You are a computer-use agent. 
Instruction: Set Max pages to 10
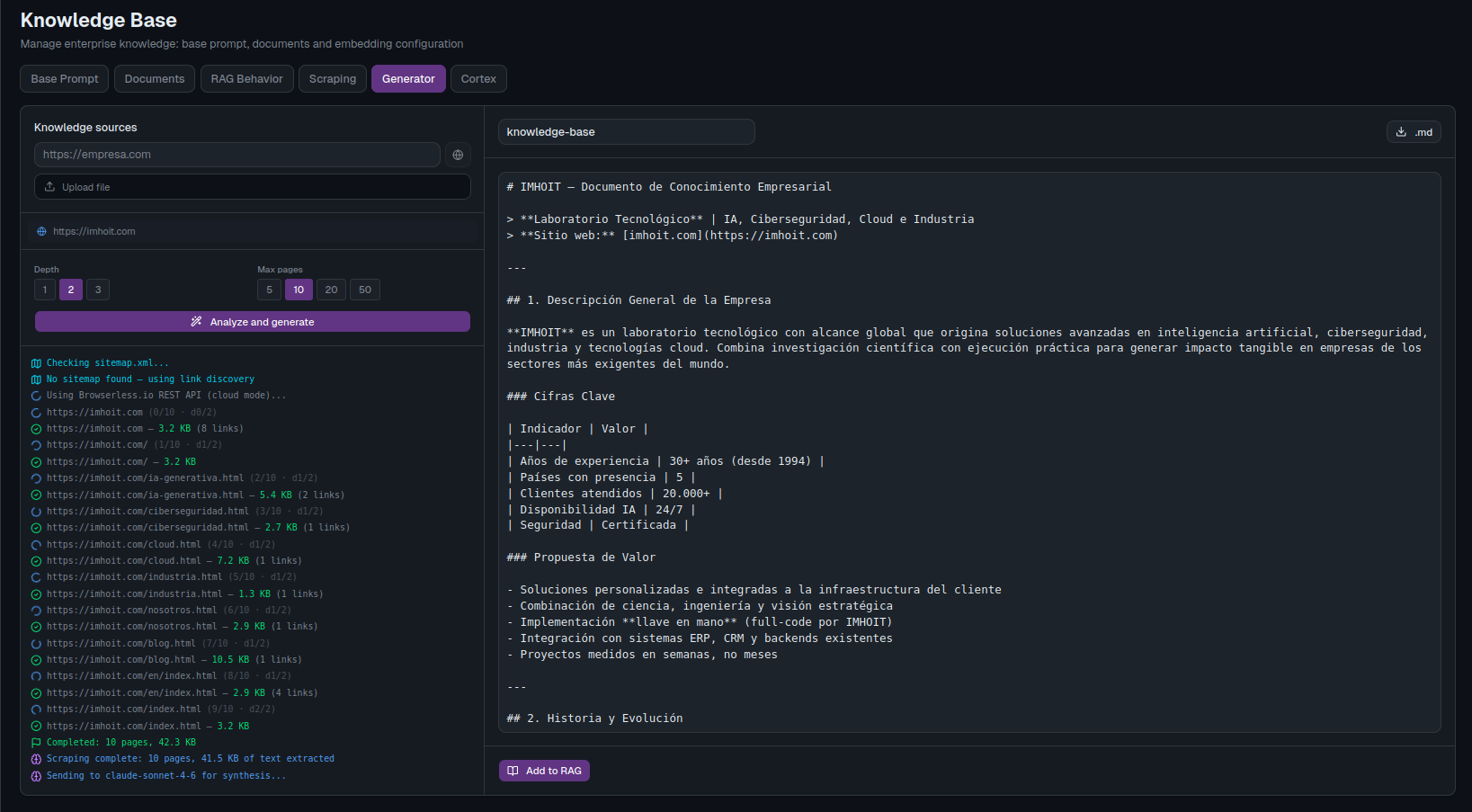pyautogui.click(x=299, y=290)
